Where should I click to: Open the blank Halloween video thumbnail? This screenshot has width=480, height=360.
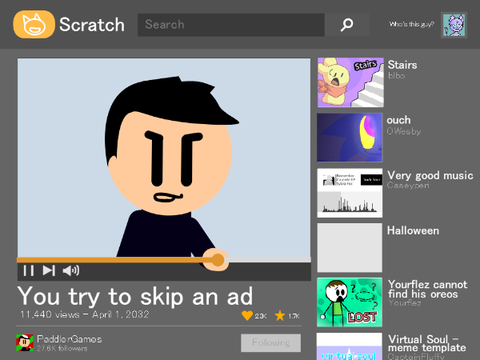[x=350, y=248]
